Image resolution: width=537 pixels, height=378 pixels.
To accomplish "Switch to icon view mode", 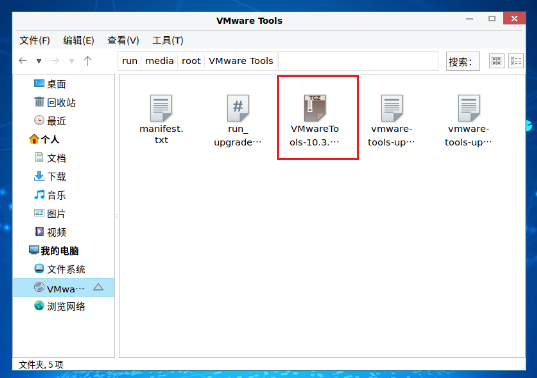I will pyautogui.click(x=497, y=61).
